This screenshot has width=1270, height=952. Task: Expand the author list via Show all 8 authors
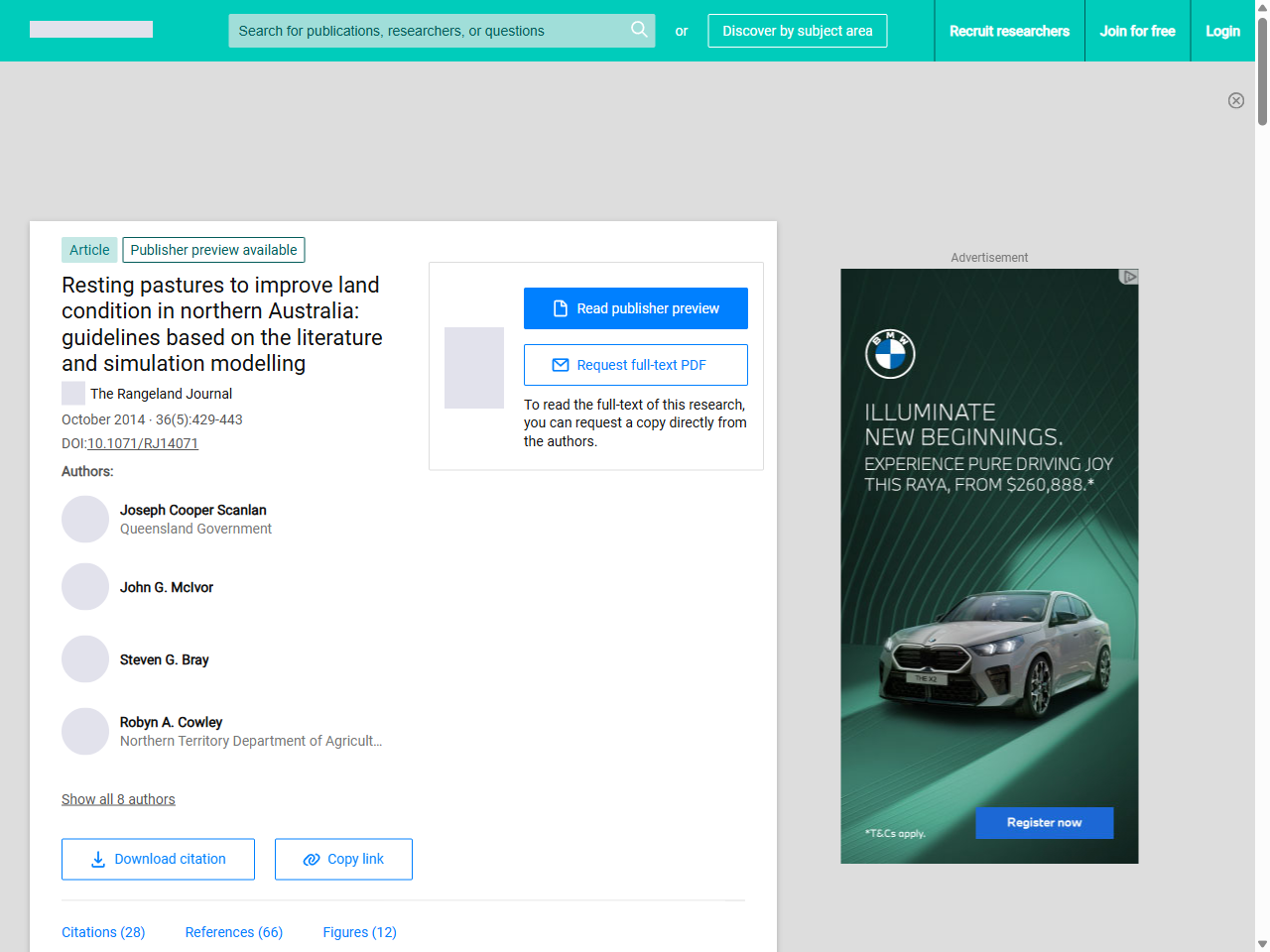(118, 799)
